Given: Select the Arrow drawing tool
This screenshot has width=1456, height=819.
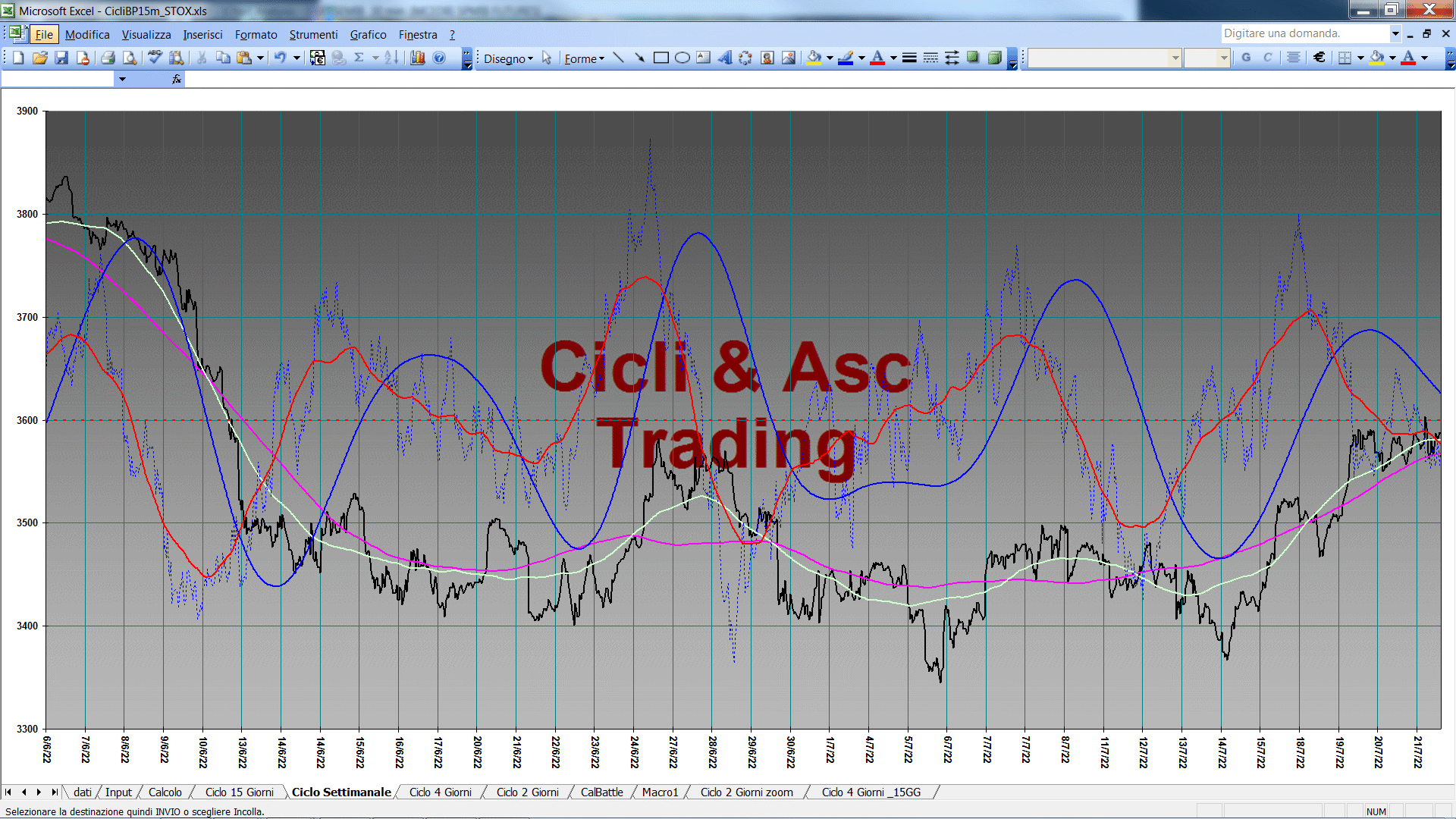Looking at the screenshot, I should click(x=639, y=58).
